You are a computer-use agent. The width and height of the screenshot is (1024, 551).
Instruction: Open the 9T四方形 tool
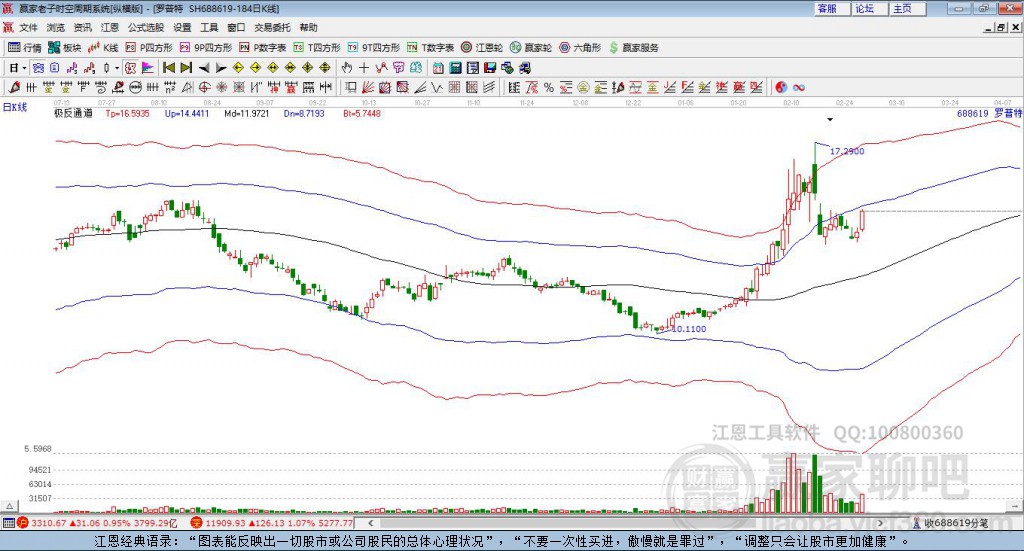point(374,48)
